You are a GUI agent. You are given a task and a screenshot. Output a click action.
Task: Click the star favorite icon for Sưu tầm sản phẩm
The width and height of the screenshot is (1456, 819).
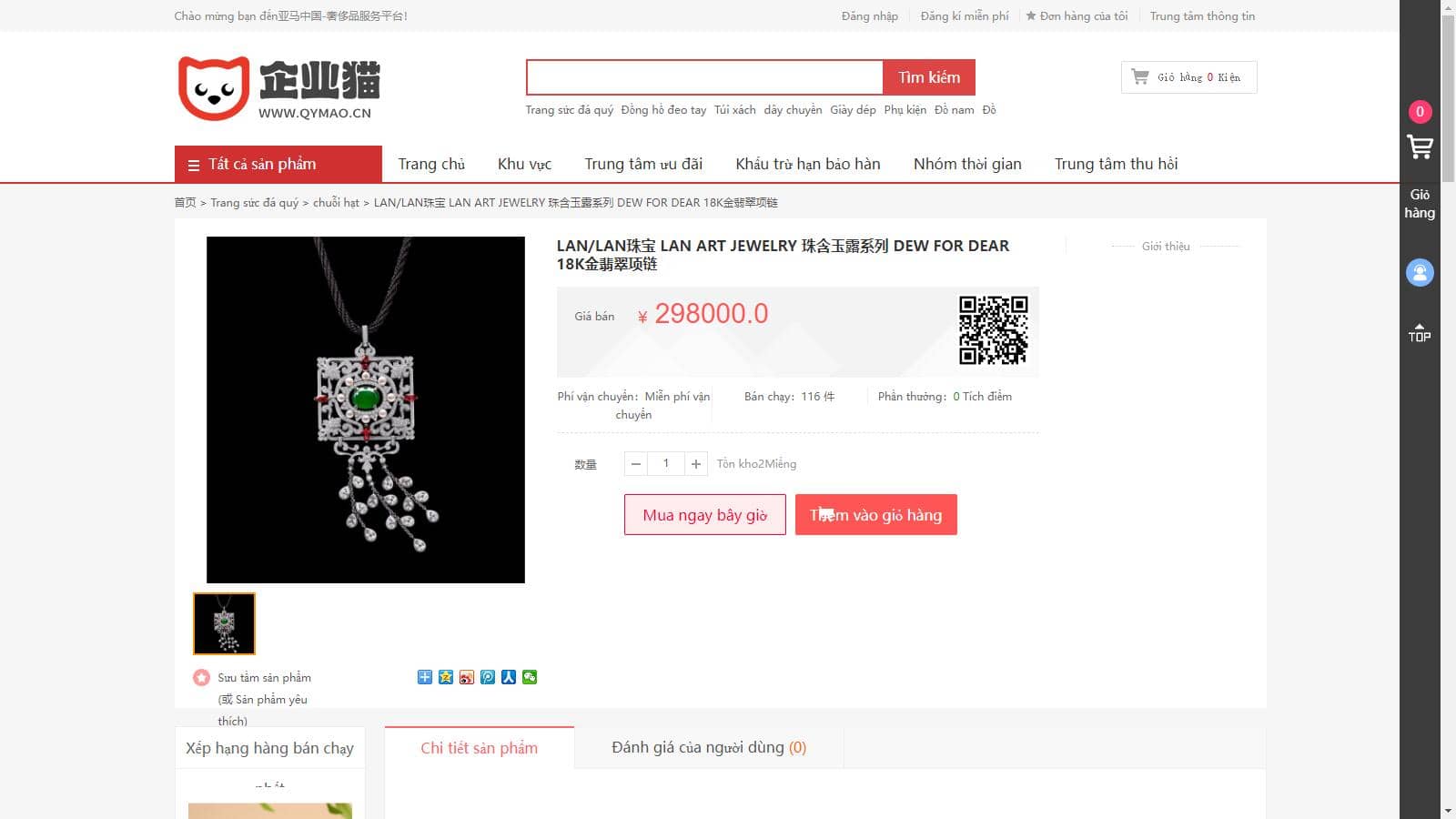(x=201, y=678)
